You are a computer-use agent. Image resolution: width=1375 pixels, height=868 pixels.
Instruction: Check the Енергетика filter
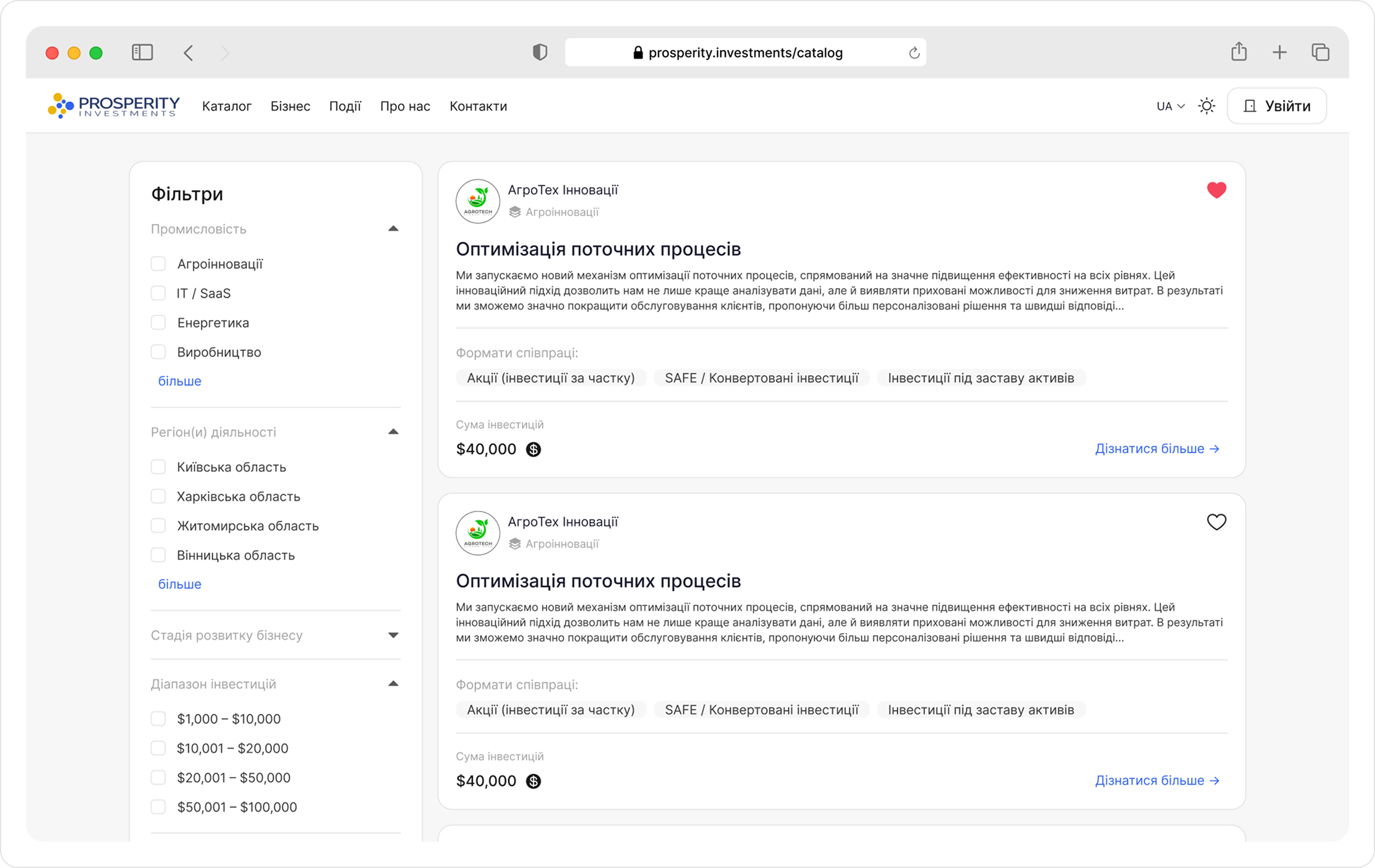pyautogui.click(x=158, y=323)
